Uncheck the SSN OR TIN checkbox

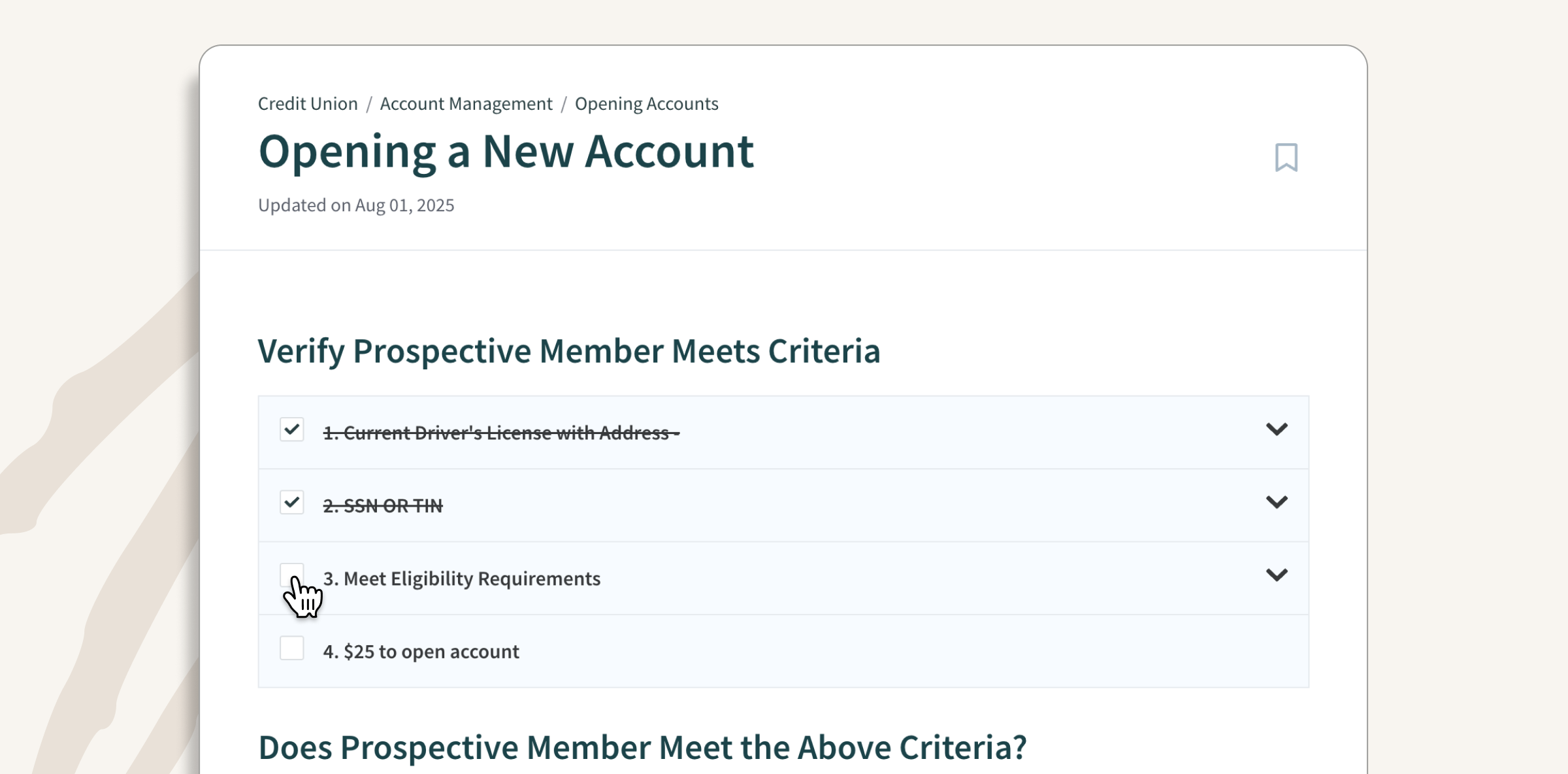(291, 502)
